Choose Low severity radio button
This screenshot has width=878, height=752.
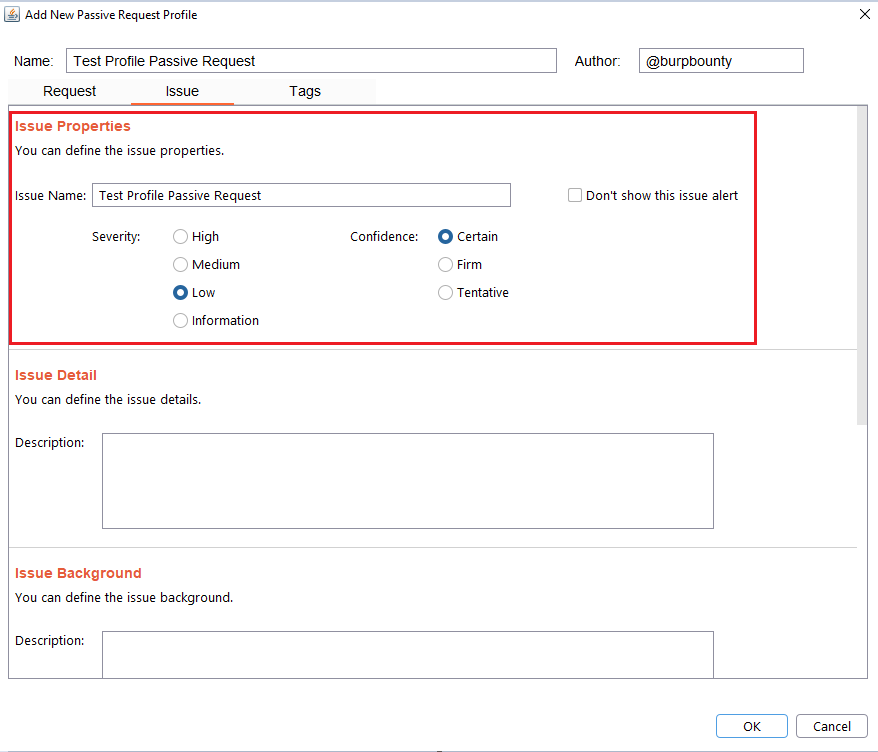coord(181,293)
